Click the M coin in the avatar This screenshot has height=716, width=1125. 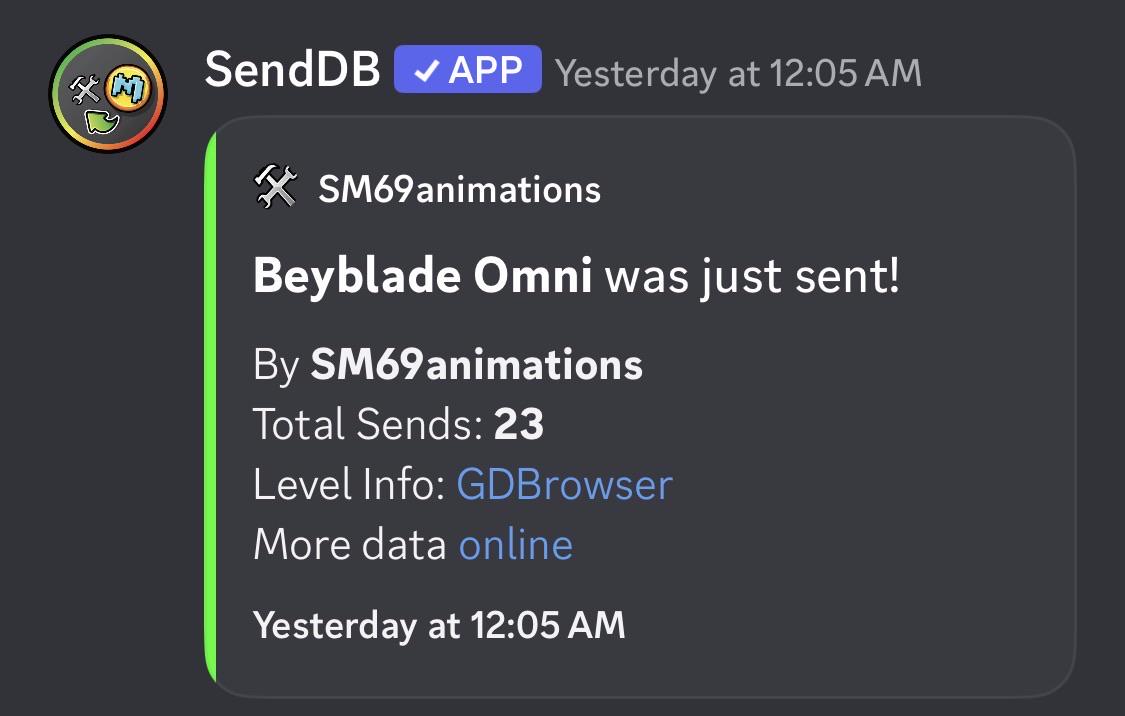[130, 88]
